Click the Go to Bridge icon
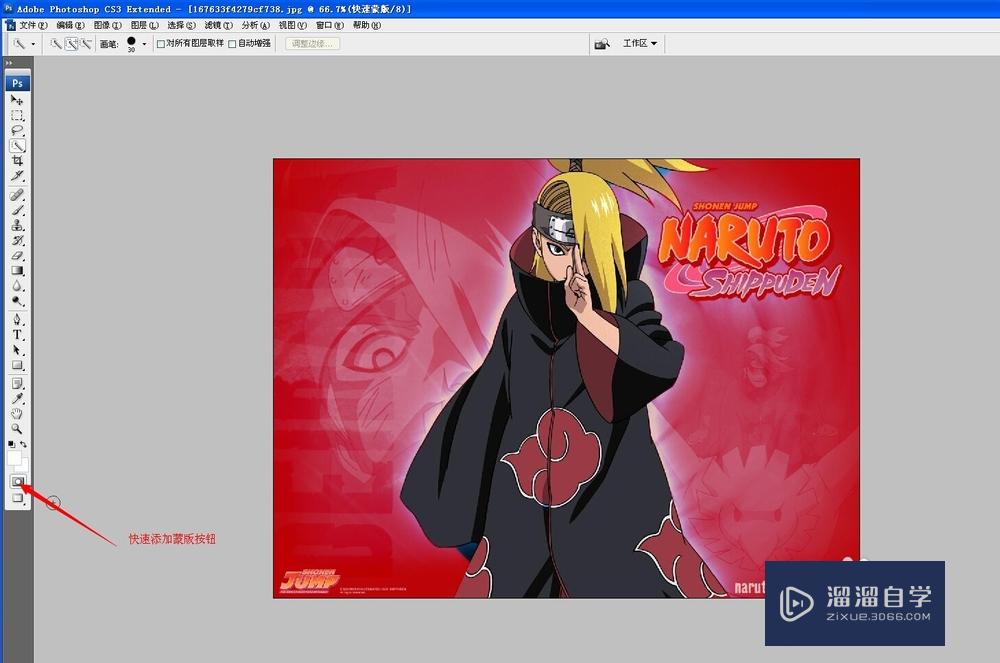Image resolution: width=1000 pixels, height=663 pixels. [601, 44]
